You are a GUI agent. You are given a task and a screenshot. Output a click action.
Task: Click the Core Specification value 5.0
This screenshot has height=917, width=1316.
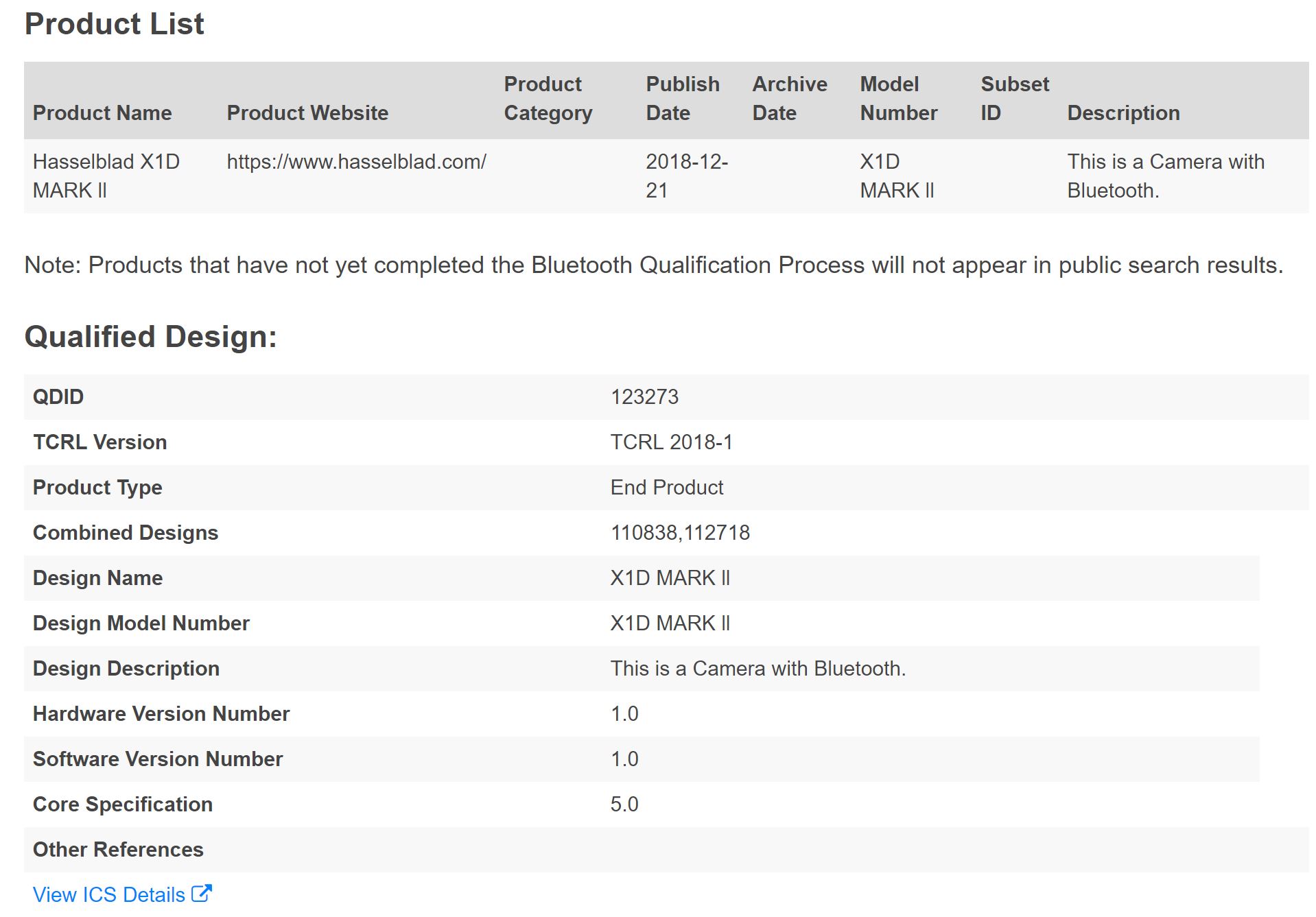[624, 805]
